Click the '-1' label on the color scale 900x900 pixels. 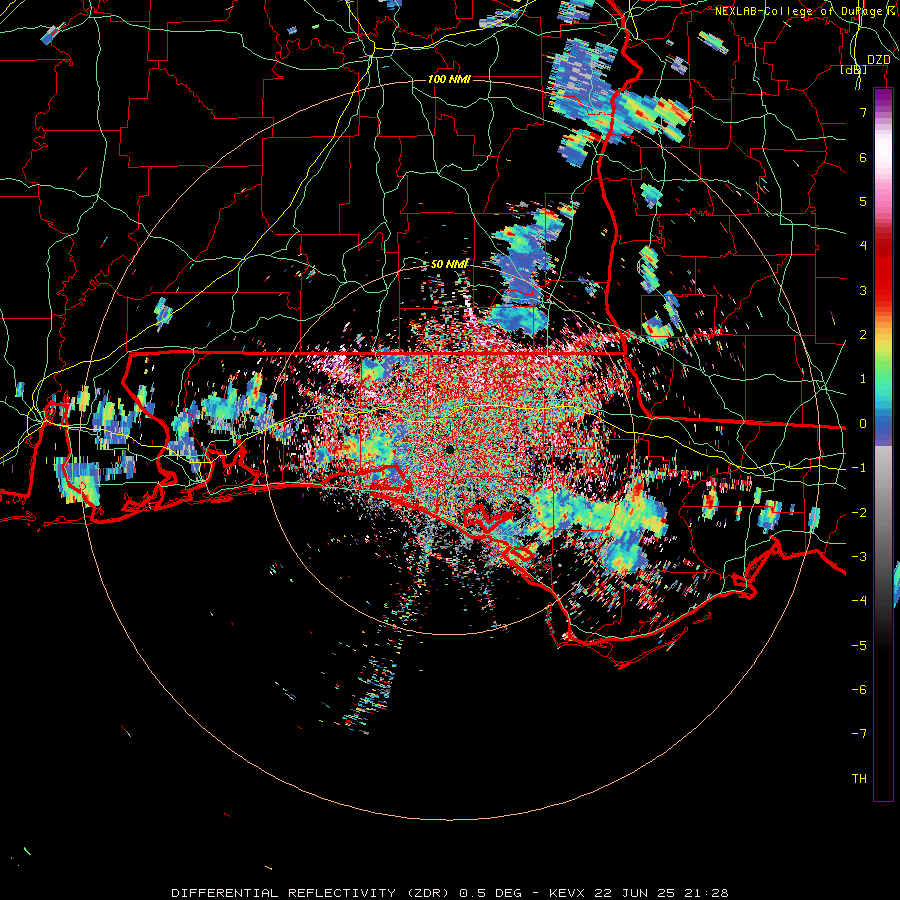click(x=859, y=468)
